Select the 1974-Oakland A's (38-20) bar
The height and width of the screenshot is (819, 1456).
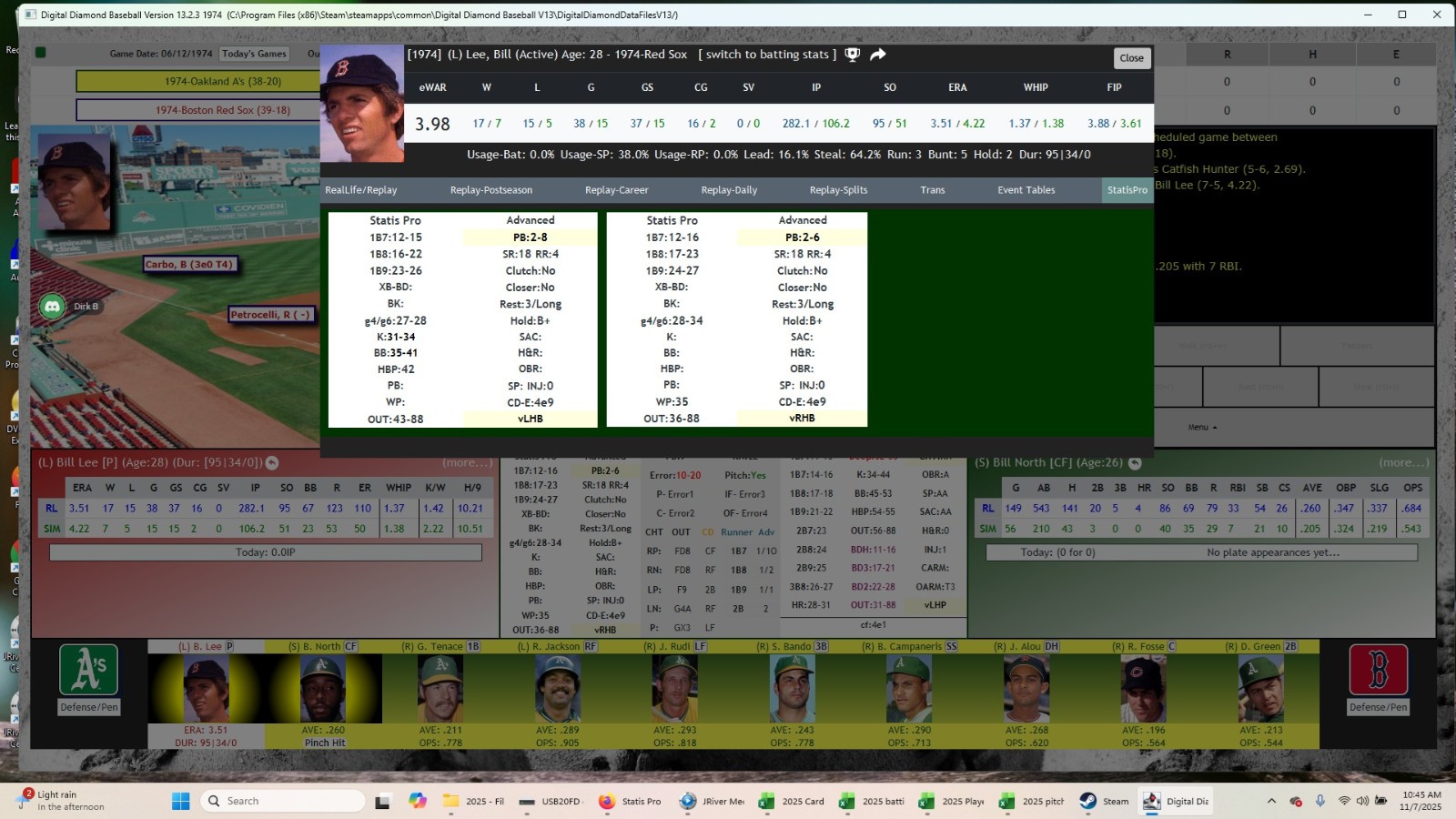199,81
